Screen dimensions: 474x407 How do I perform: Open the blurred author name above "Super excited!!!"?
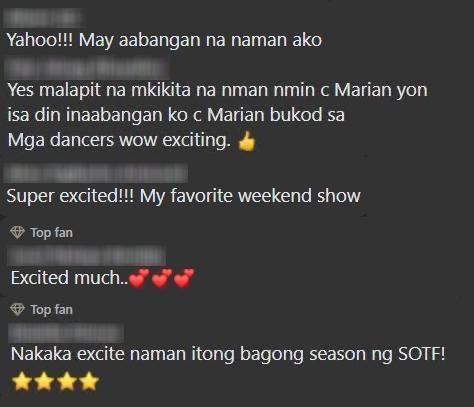pos(96,174)
